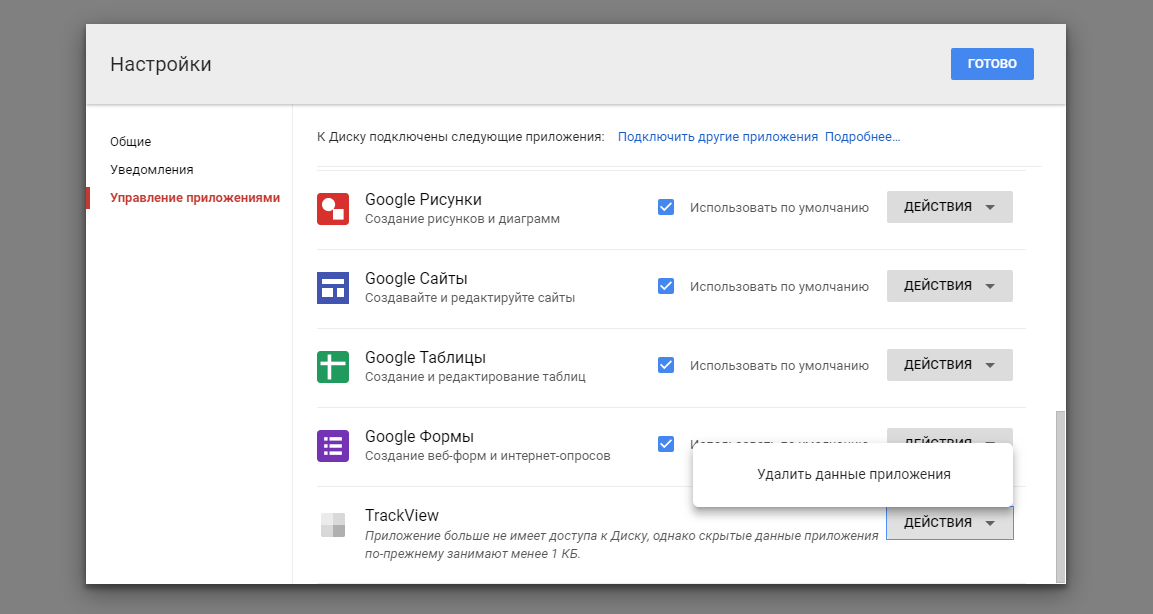Switch to Уведомления settings tab

[151, 170]
